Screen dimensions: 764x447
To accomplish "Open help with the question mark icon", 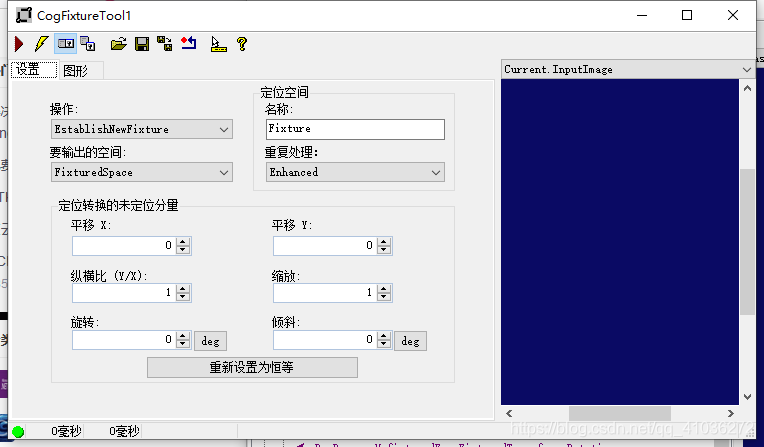I will pyautogui.click(x=242, y=44).
